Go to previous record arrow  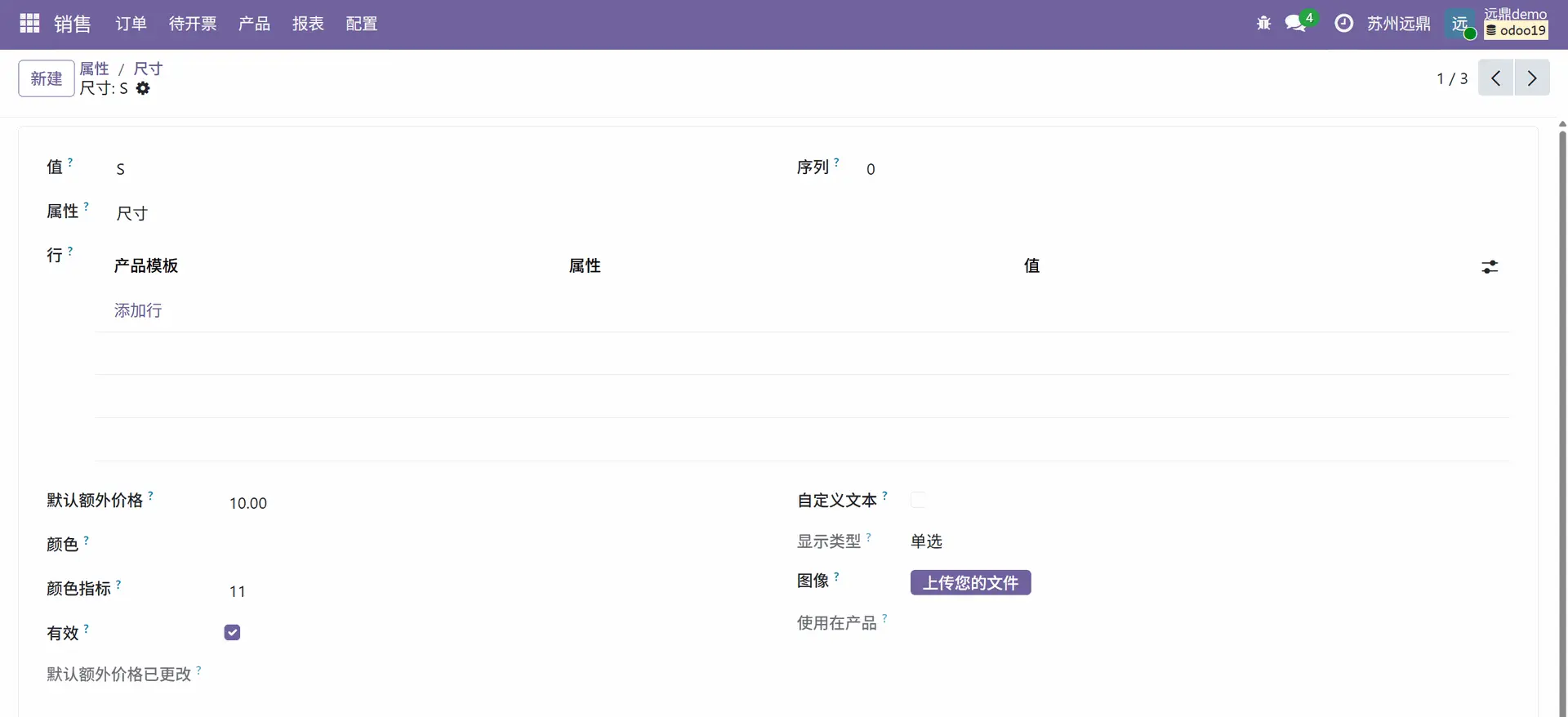1495,78
